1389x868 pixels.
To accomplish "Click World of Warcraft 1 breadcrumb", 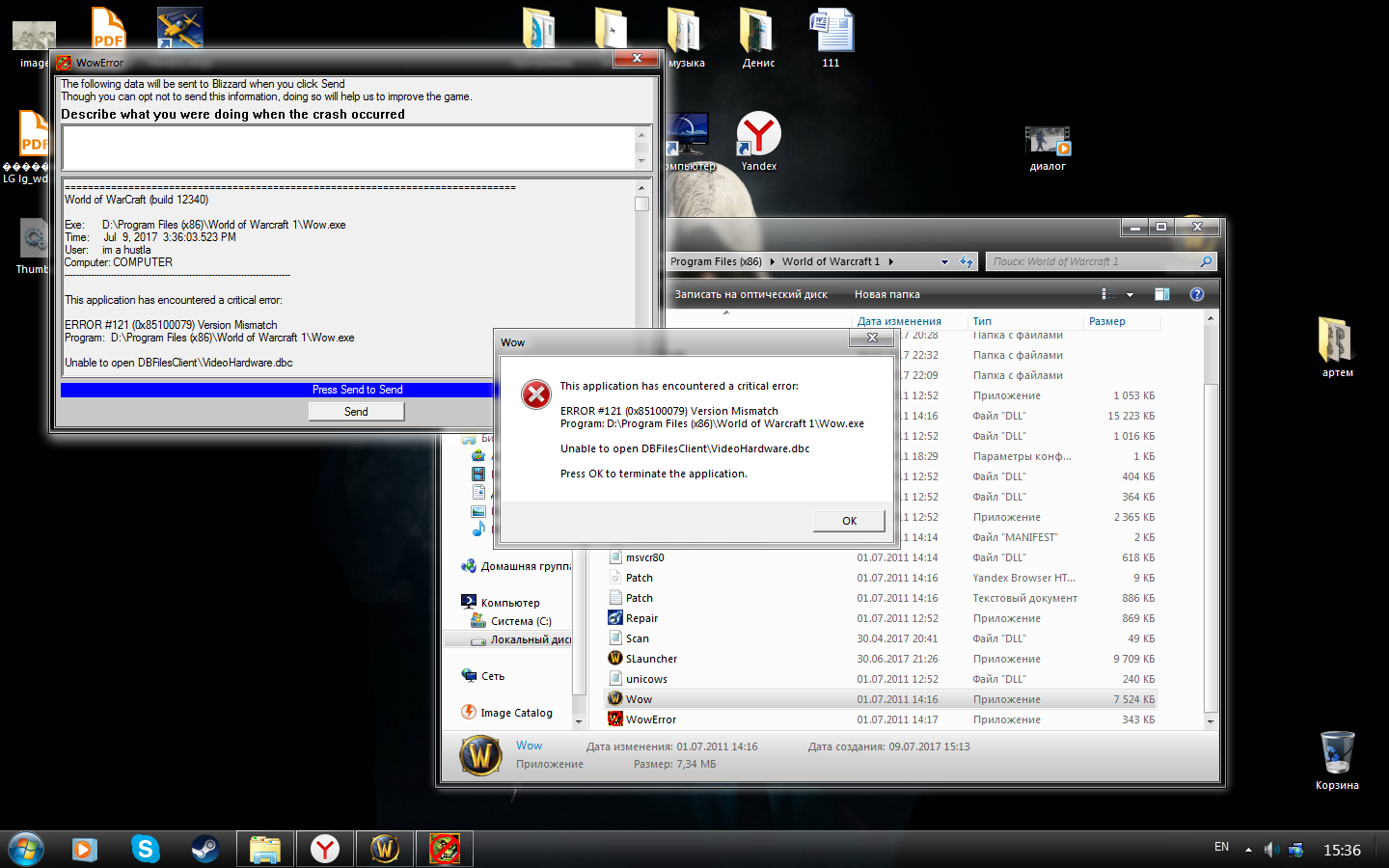I will point(831,261).
